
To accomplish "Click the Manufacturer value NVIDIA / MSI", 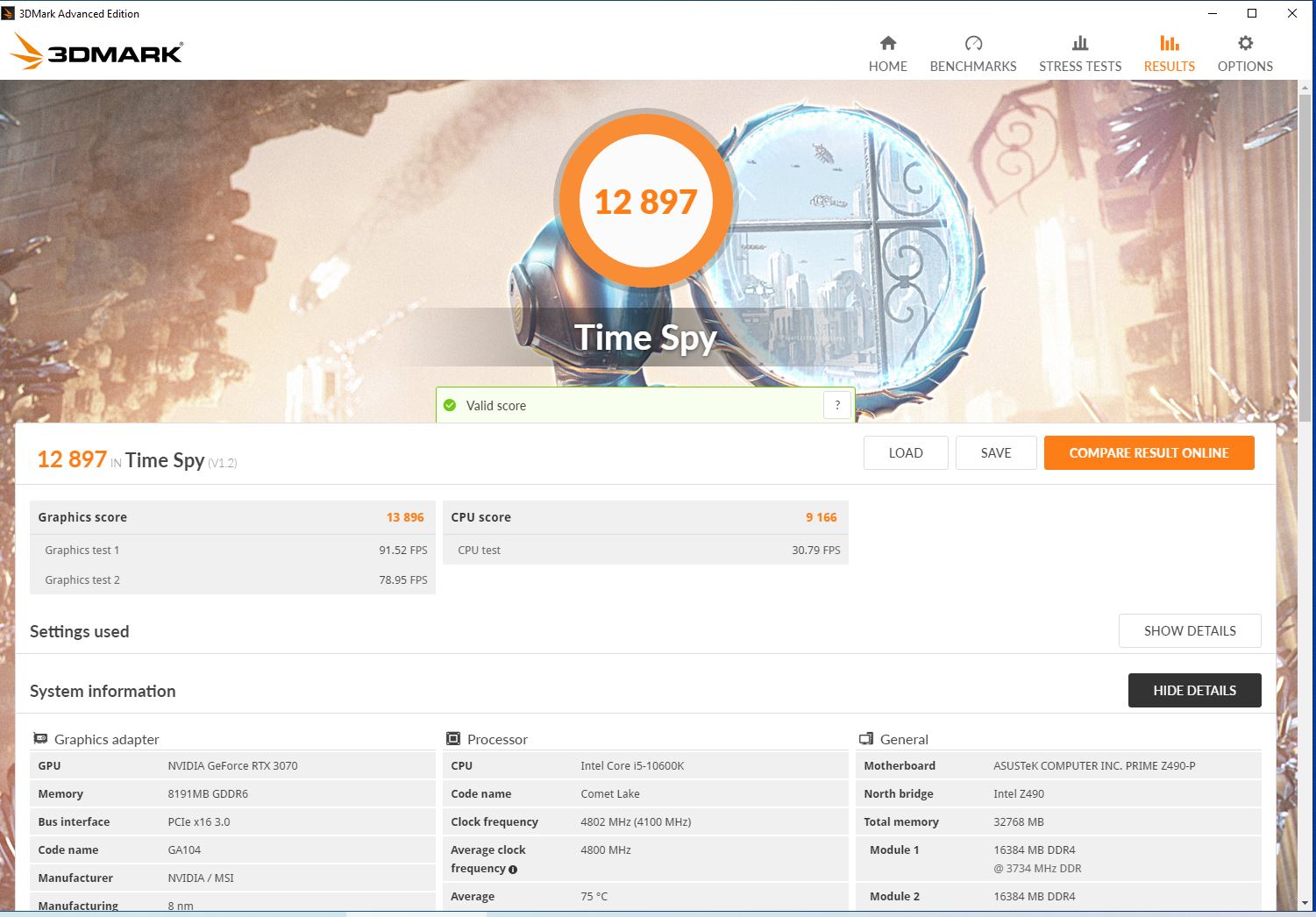I will point(201,878).
